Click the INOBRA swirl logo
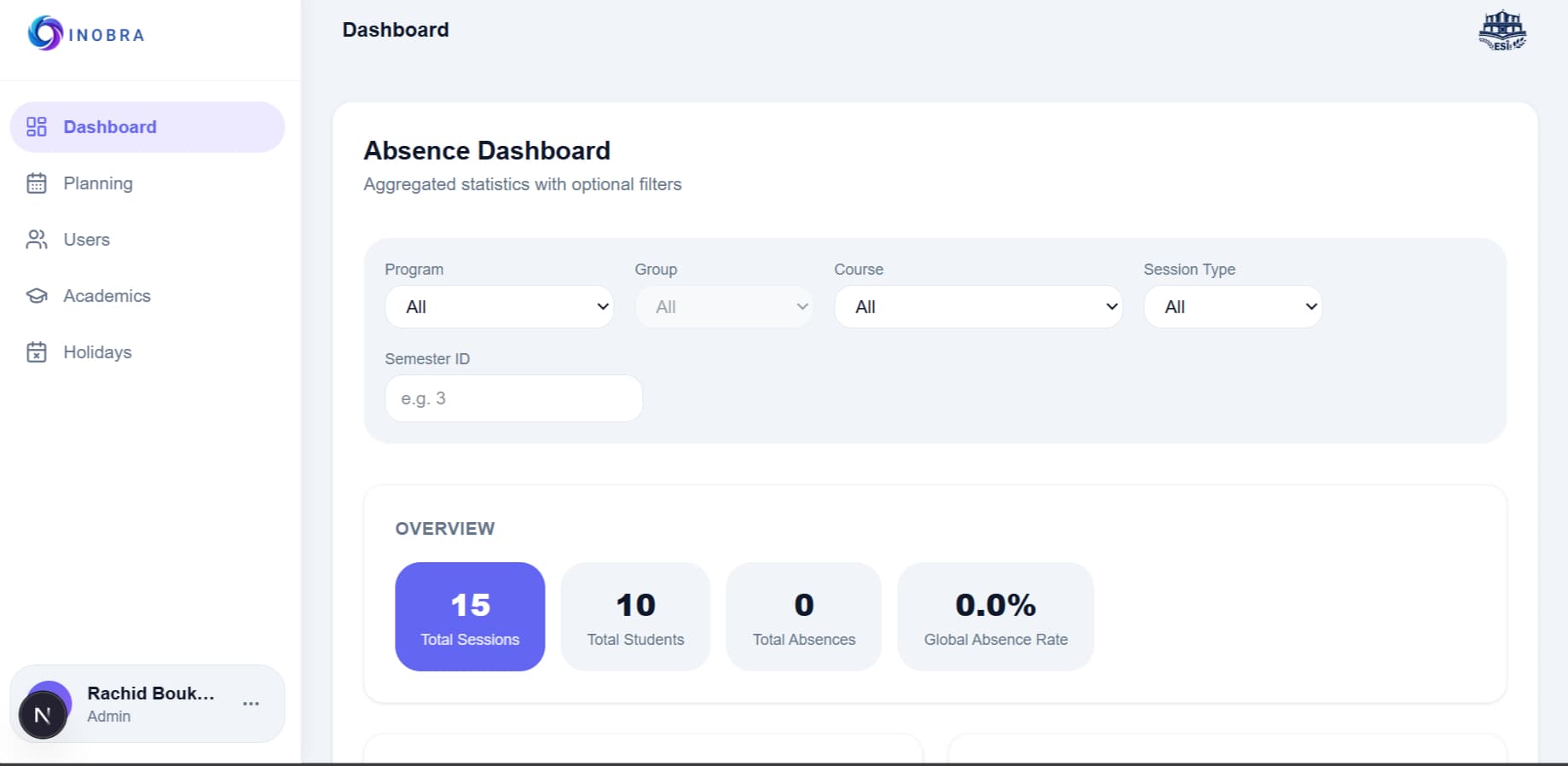The width and height of the screenshot is (1568, 766). tap(45, 33)
